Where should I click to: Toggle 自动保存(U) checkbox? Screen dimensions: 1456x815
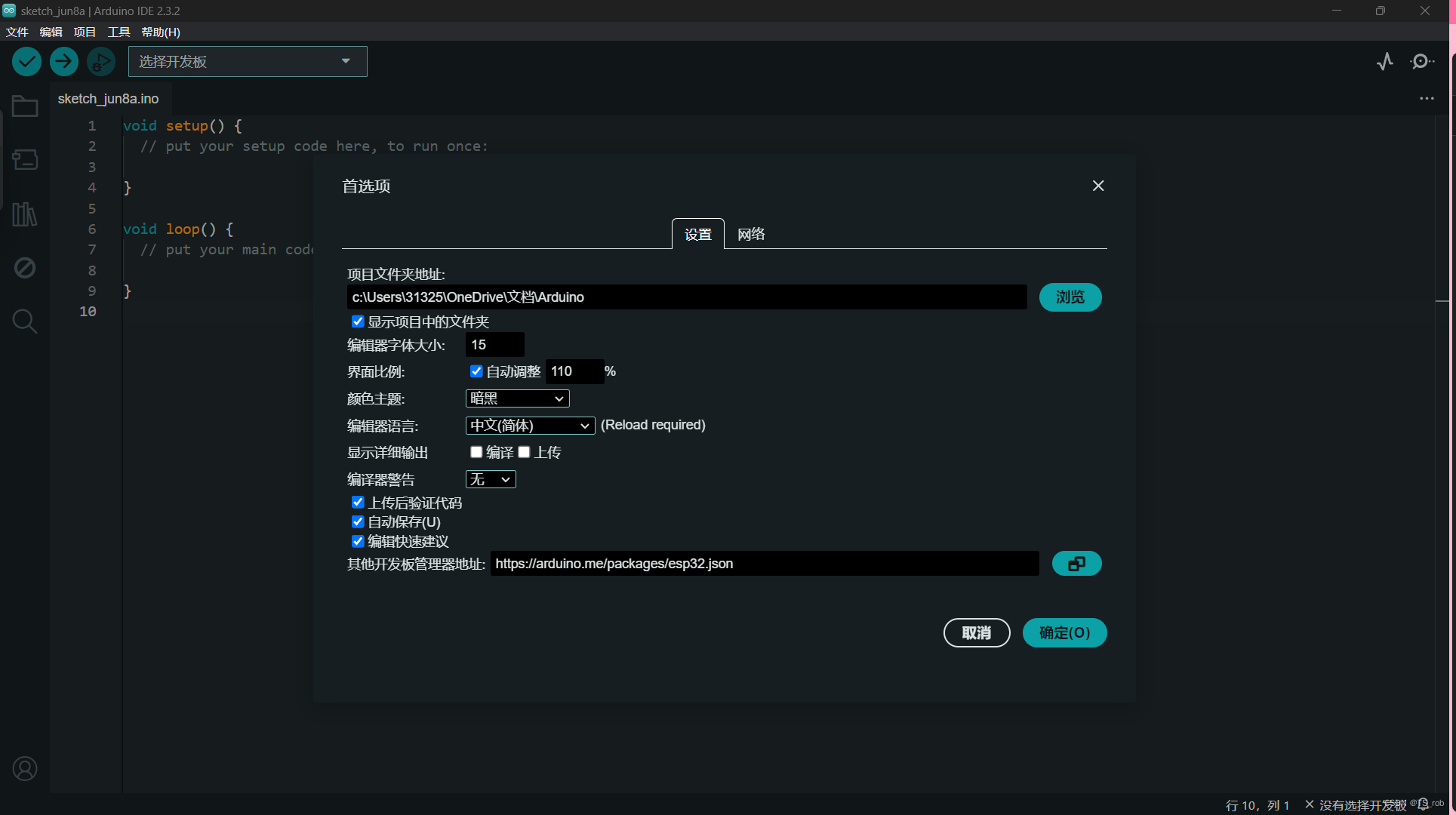coord(358,521)
